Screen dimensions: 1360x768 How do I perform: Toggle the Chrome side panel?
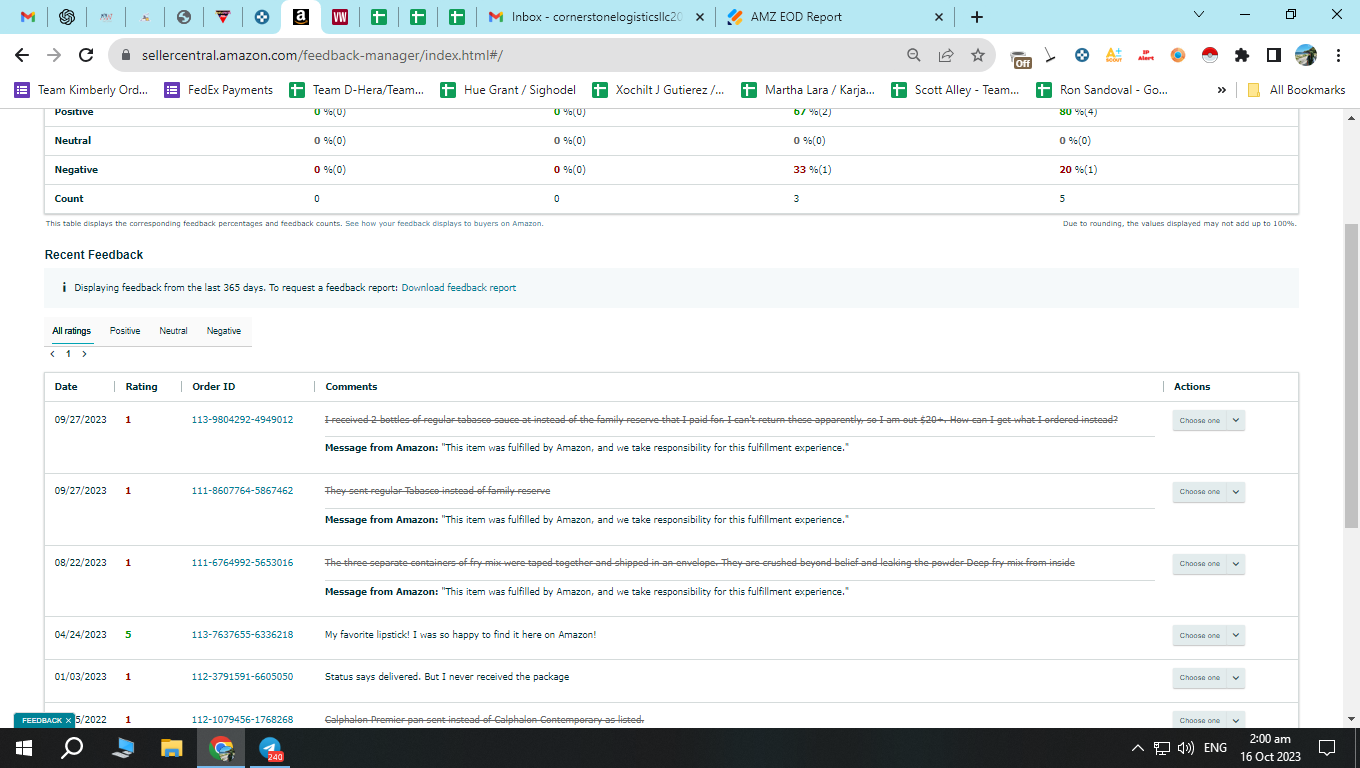[1273, 55]
